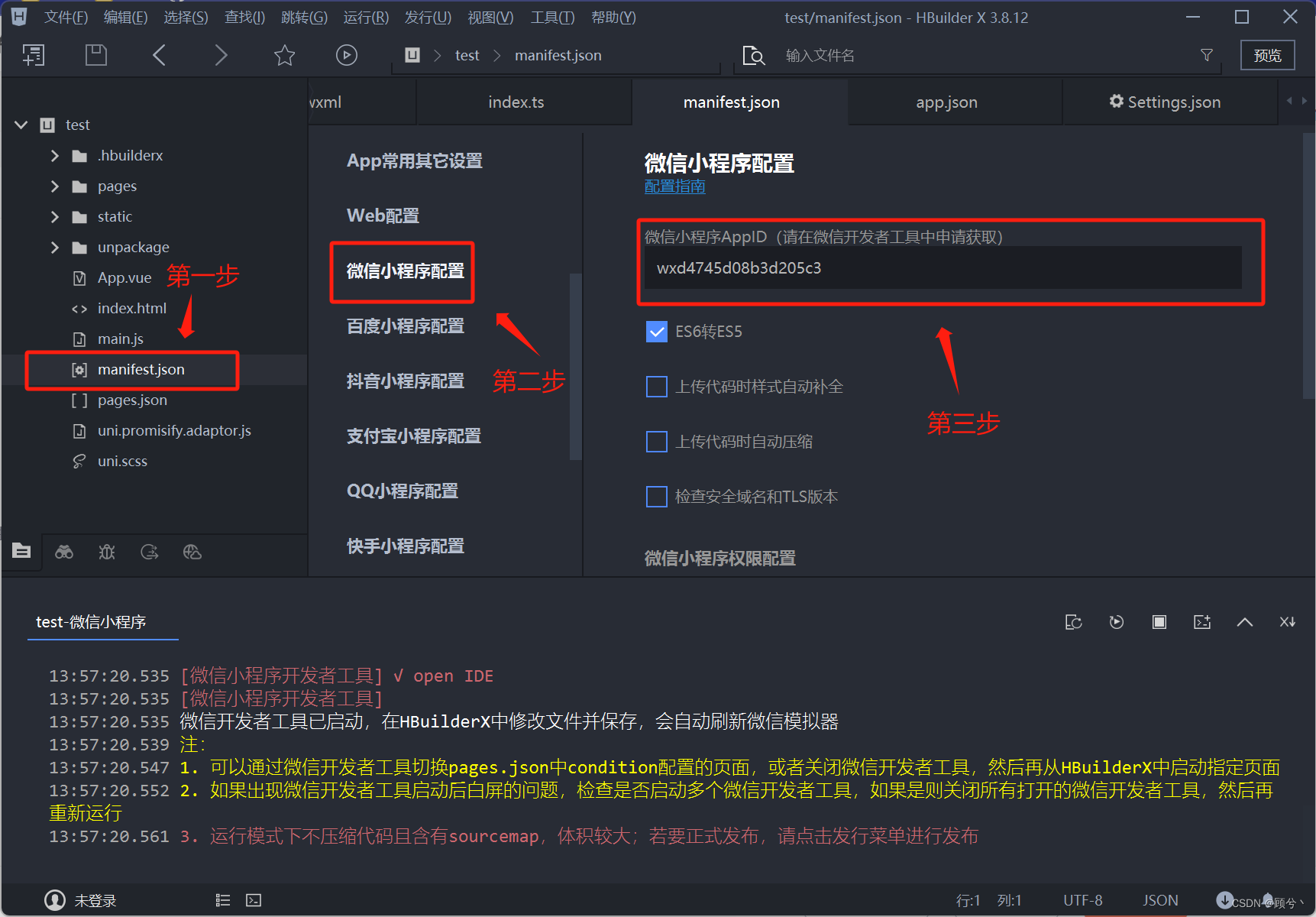Click the console restart play icon
The height and width of the screenshot is (917, 1316).
[1117, 622]
